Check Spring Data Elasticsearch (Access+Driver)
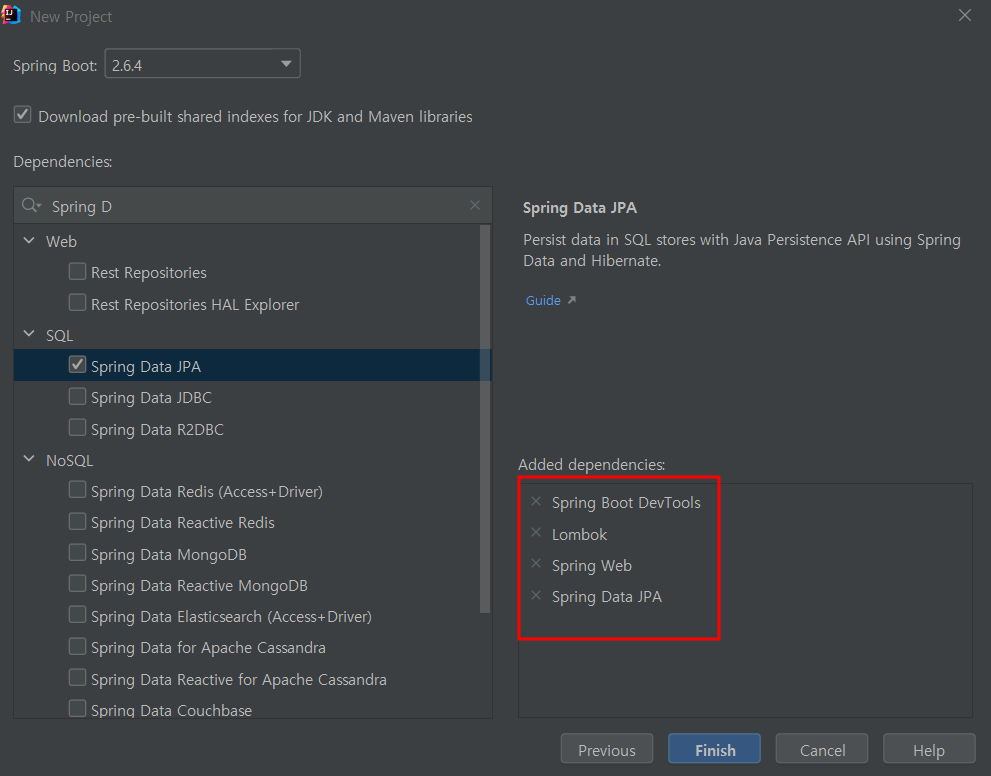 click(77, 615)
